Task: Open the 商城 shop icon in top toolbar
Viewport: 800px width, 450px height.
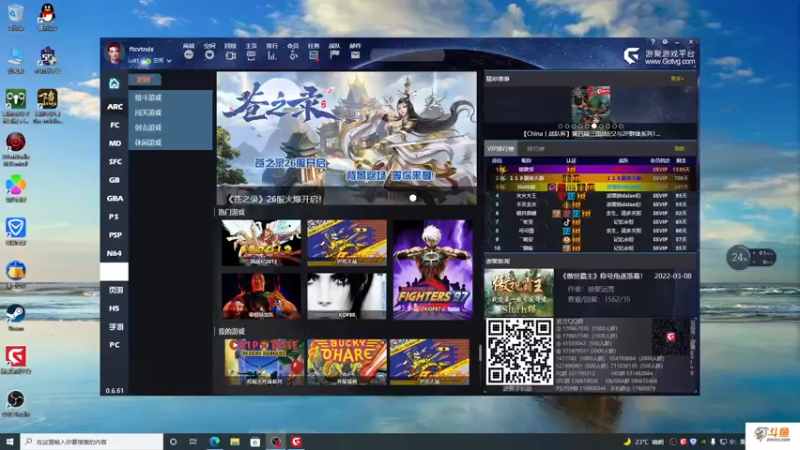Action: (x=189, y=55)
